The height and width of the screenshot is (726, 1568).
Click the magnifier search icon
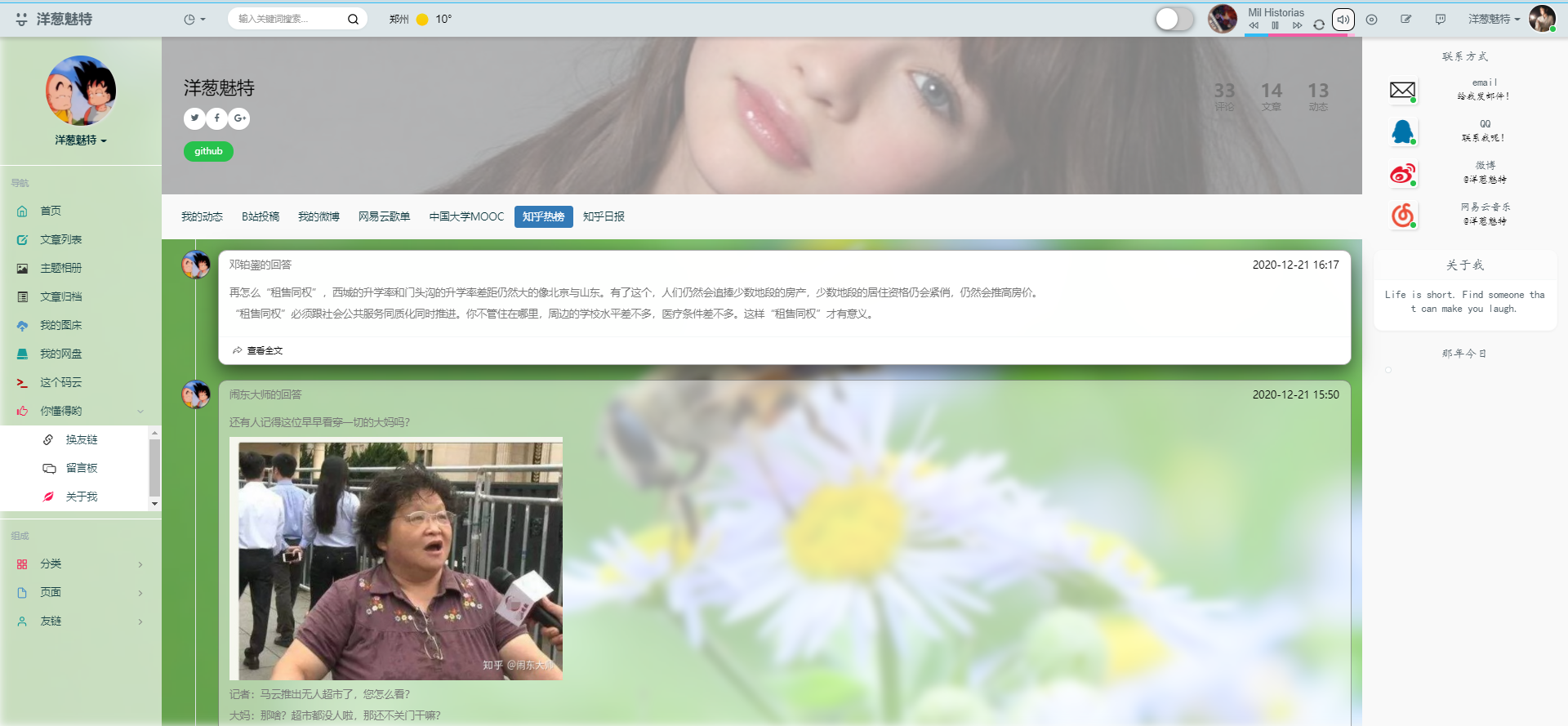coord(353,19)
